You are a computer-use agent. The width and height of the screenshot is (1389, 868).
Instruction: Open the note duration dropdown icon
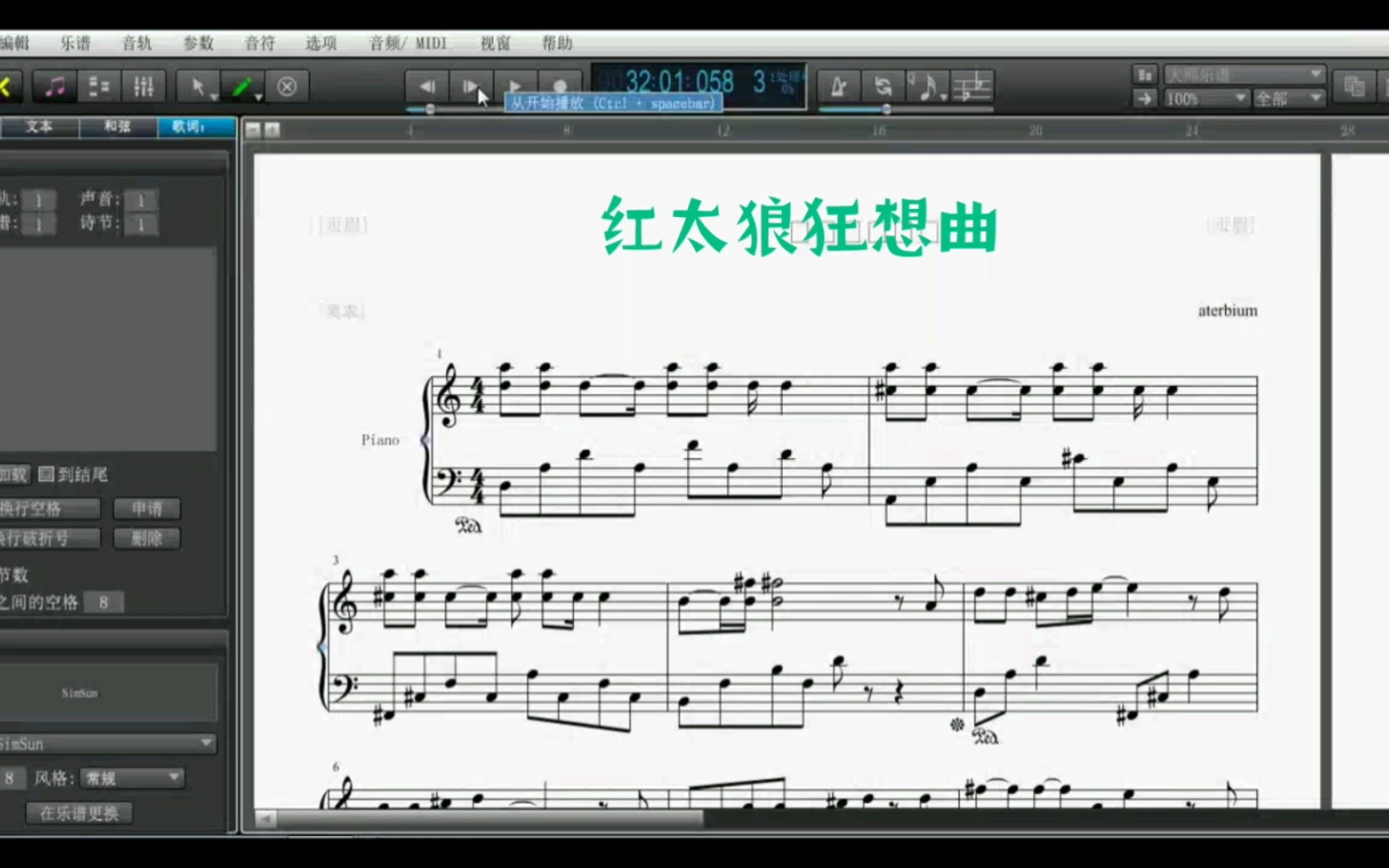coord(928,86)
